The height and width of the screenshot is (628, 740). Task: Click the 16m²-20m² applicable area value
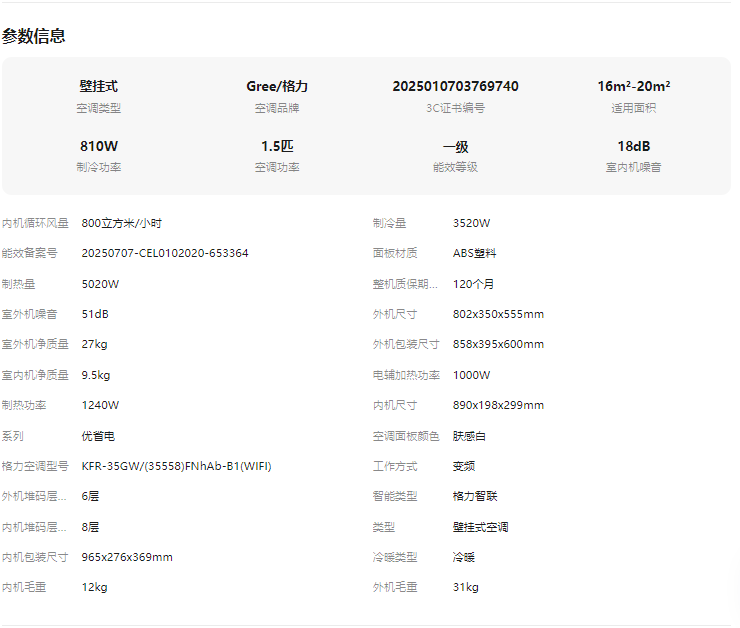633,87
